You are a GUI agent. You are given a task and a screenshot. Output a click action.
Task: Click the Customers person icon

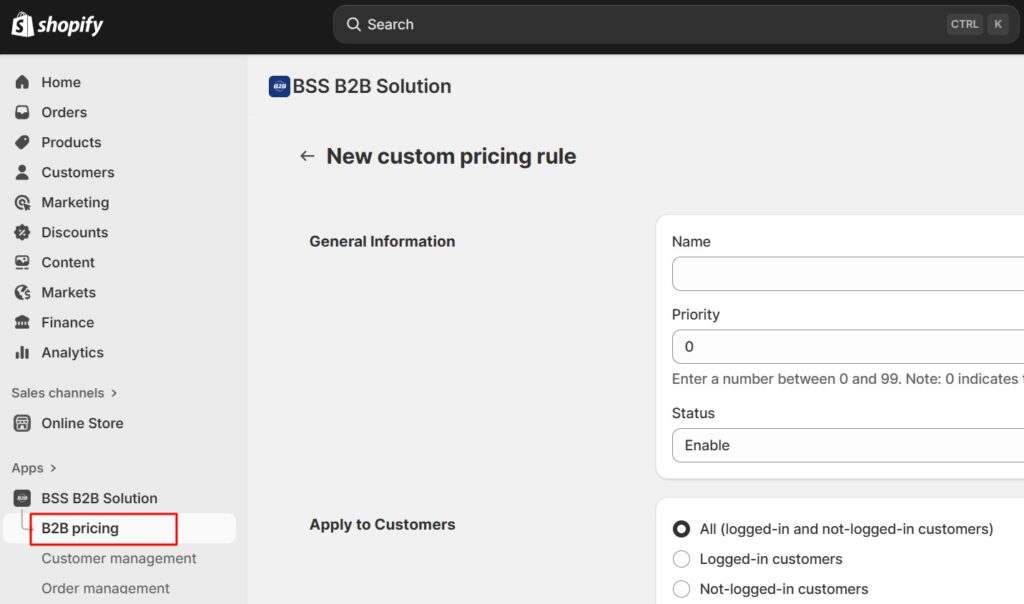pyautogui.click(x=22, y=172)
